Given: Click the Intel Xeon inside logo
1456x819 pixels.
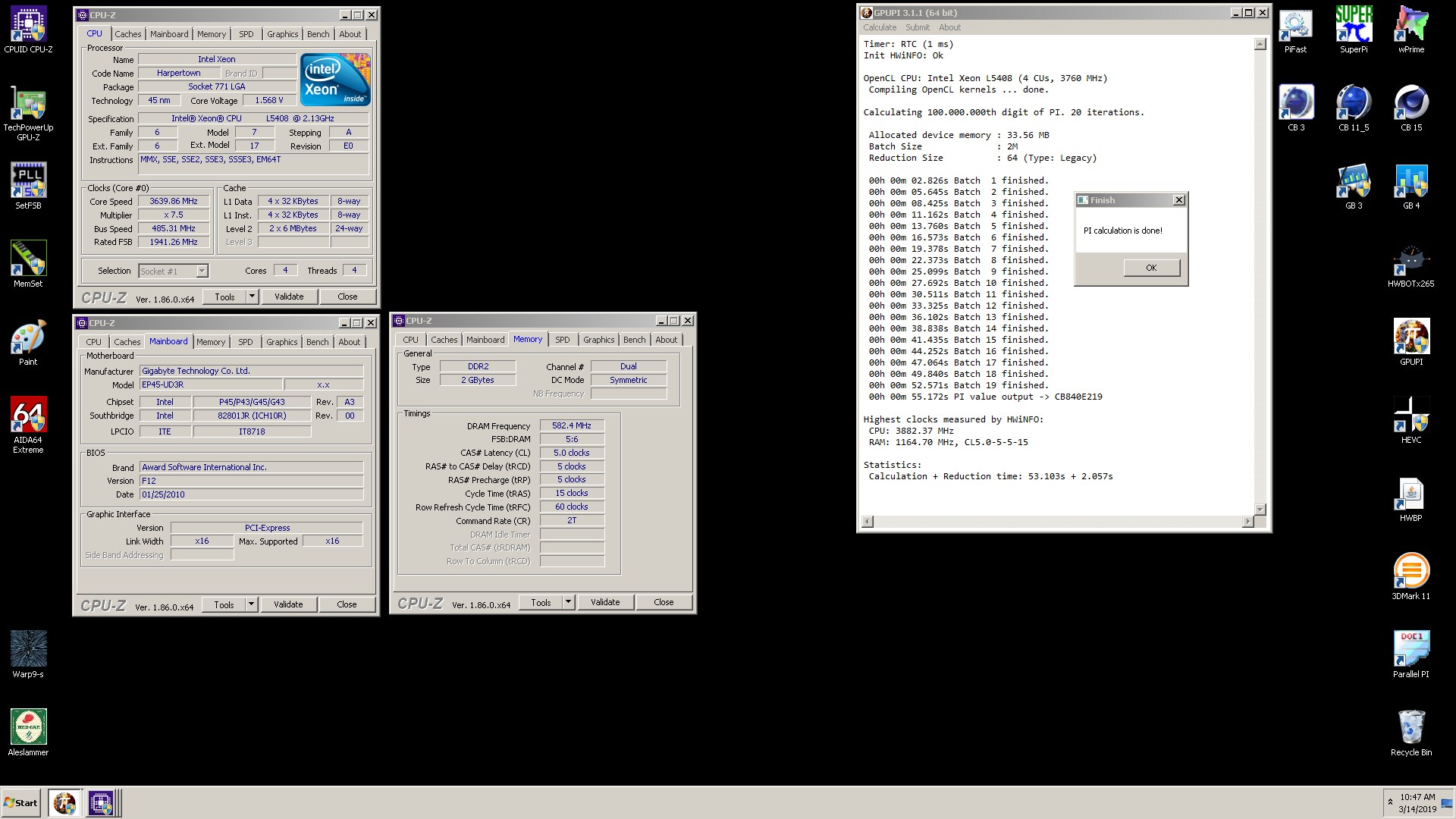Looking at the screenshot, I should click(335, 79).
